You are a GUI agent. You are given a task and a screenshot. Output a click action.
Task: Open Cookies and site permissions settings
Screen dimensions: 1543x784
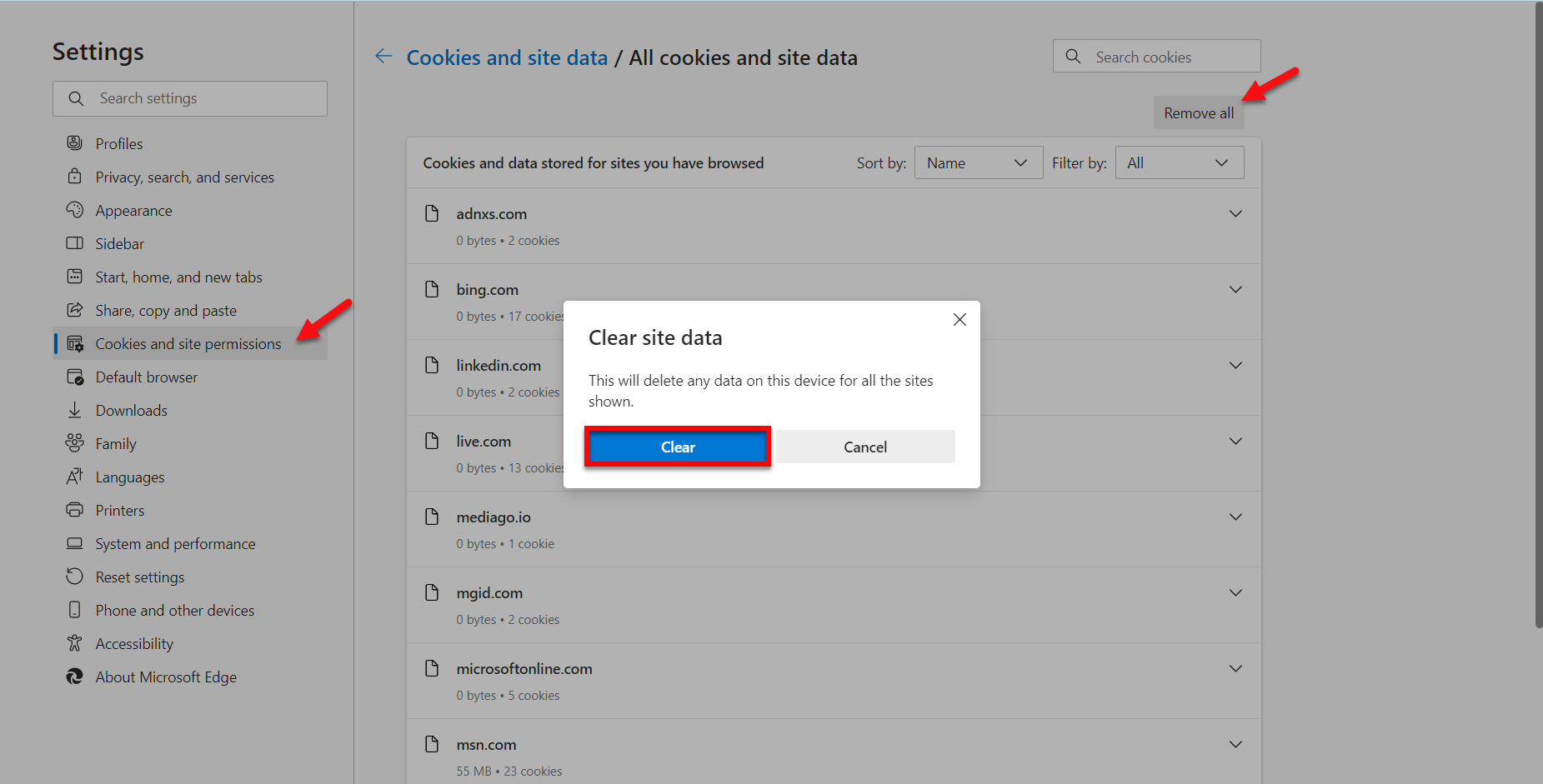(188, 344)
